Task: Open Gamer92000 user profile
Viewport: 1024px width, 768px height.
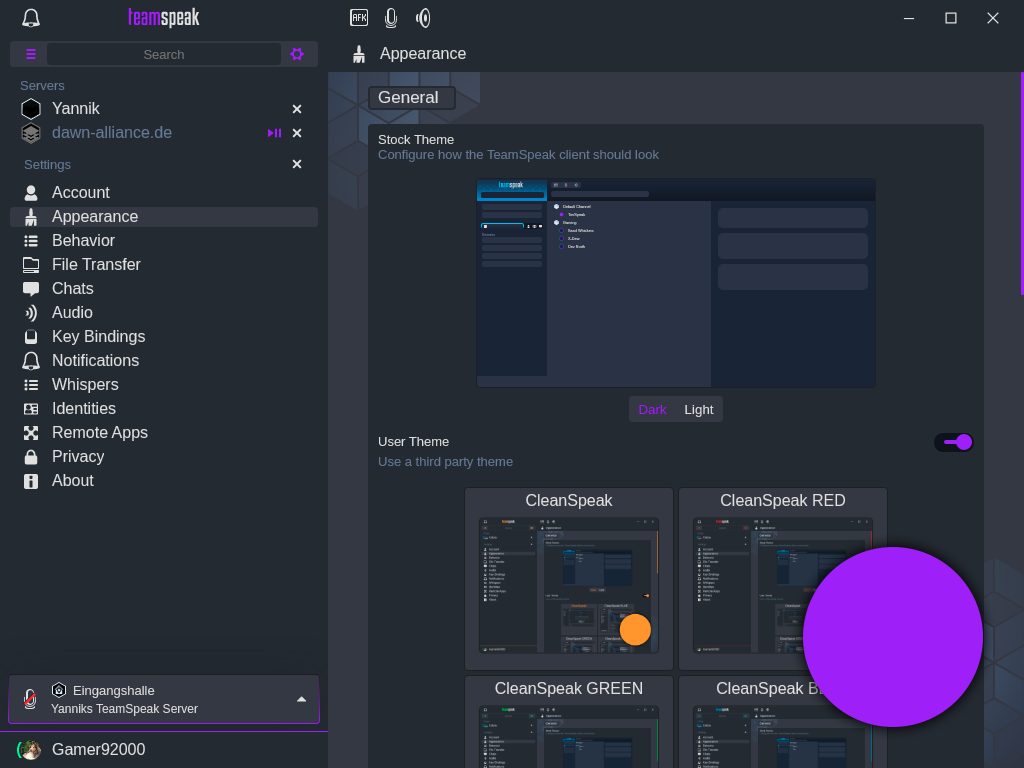Action: (x=99, y=749)
